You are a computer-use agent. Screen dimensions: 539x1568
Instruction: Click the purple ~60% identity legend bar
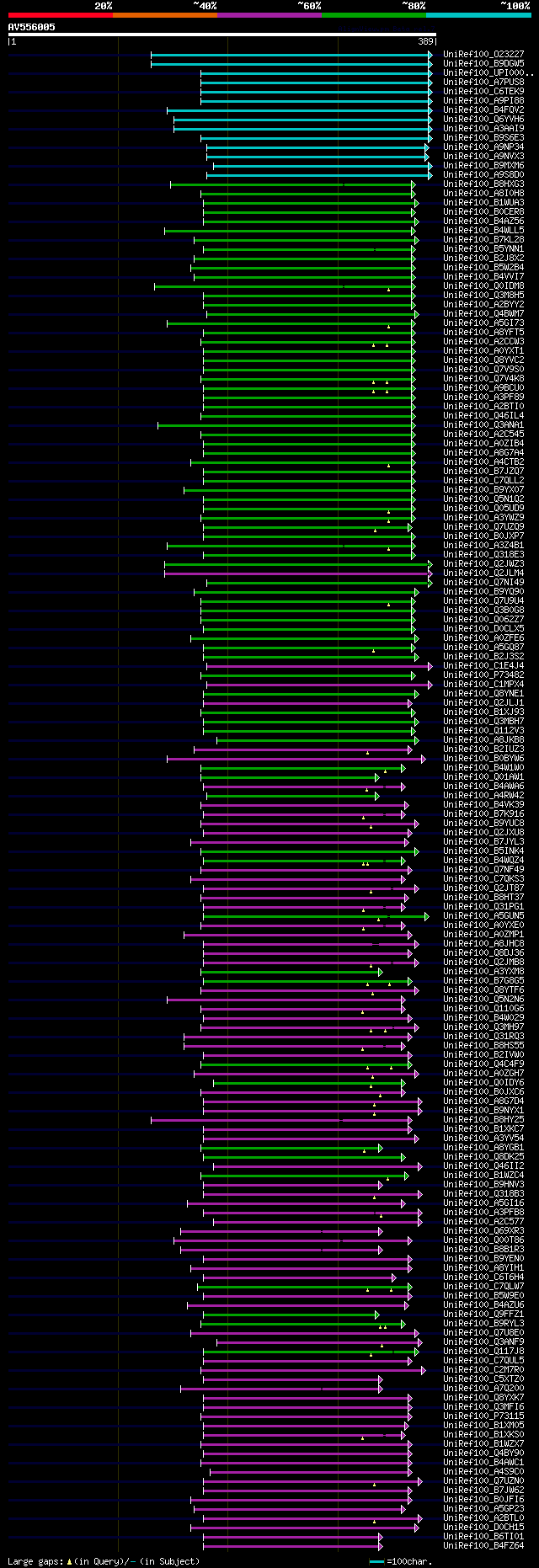(269, 15)
